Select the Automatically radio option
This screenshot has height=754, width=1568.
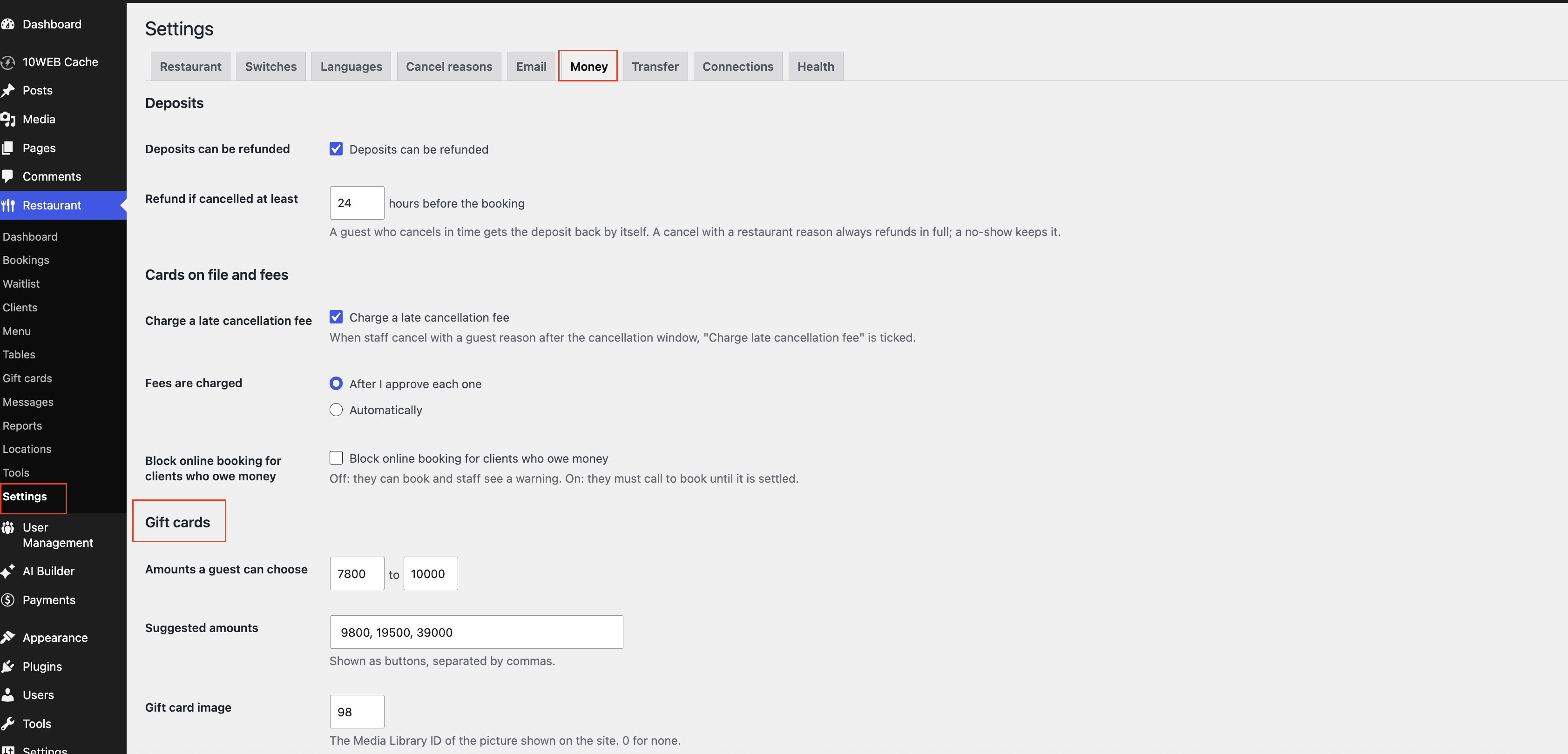(336, 410)
